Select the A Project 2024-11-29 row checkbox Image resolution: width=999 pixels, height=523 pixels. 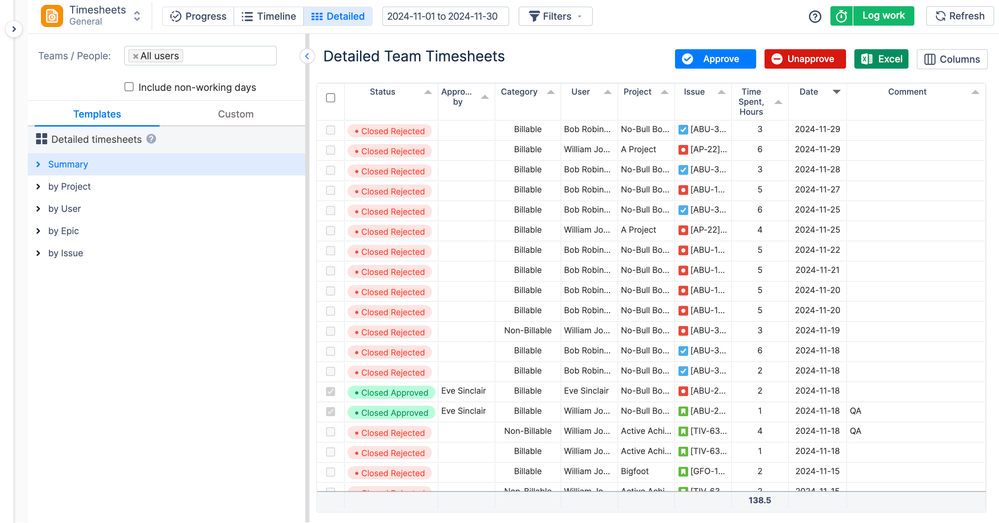[331, 150]
